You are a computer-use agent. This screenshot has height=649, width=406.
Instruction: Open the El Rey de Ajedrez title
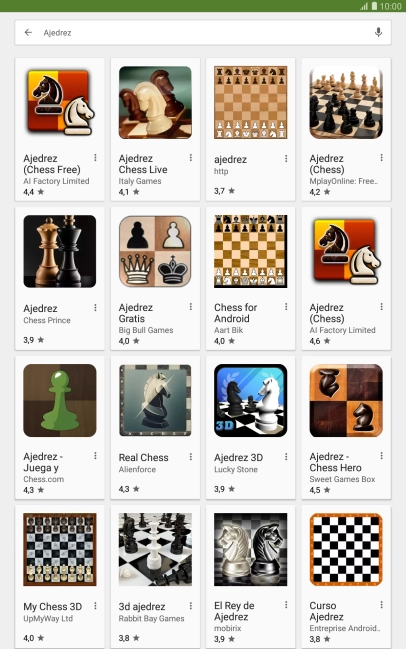234,611
